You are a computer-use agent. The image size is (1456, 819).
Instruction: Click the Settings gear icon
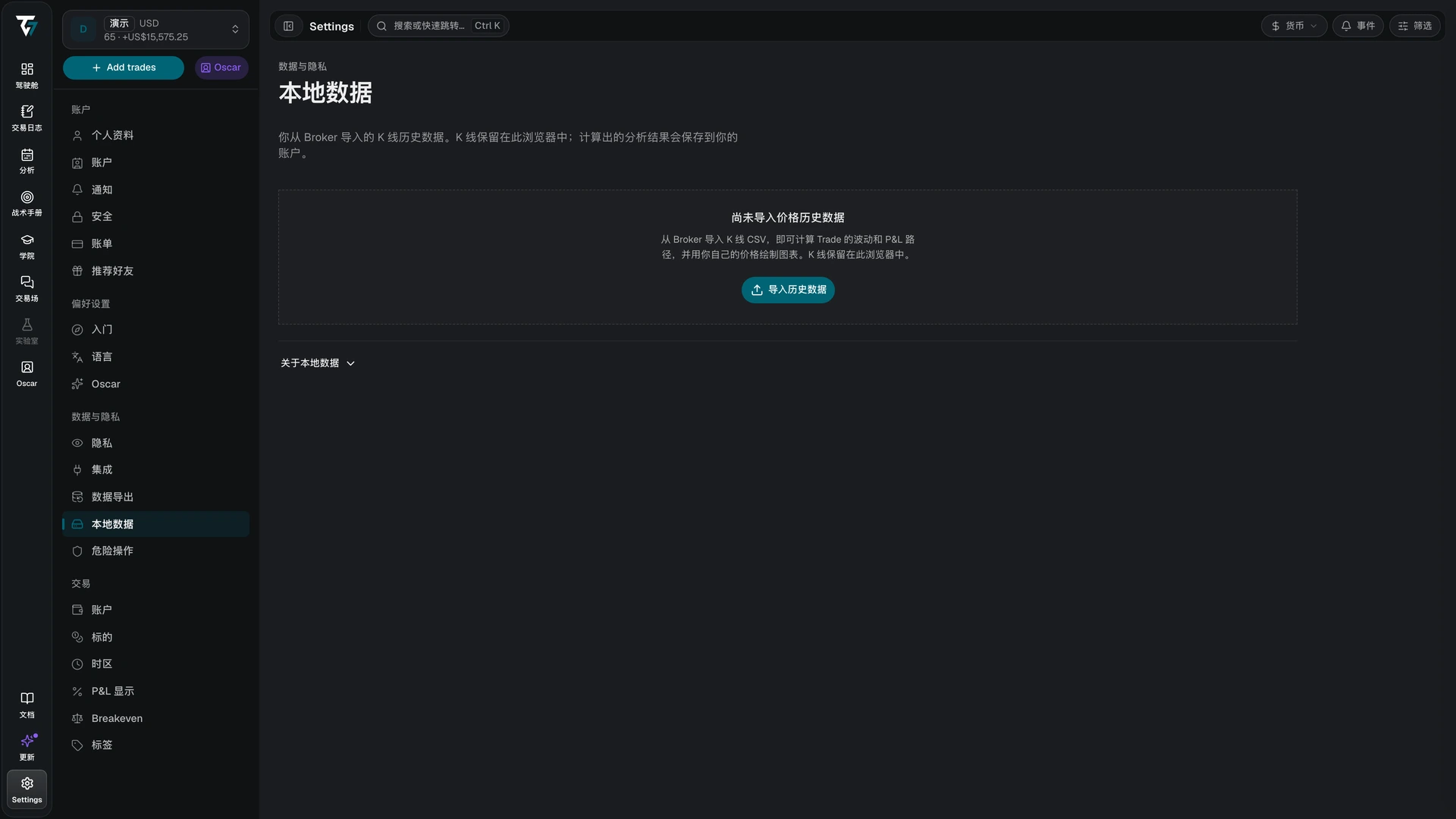click(27, 789)
